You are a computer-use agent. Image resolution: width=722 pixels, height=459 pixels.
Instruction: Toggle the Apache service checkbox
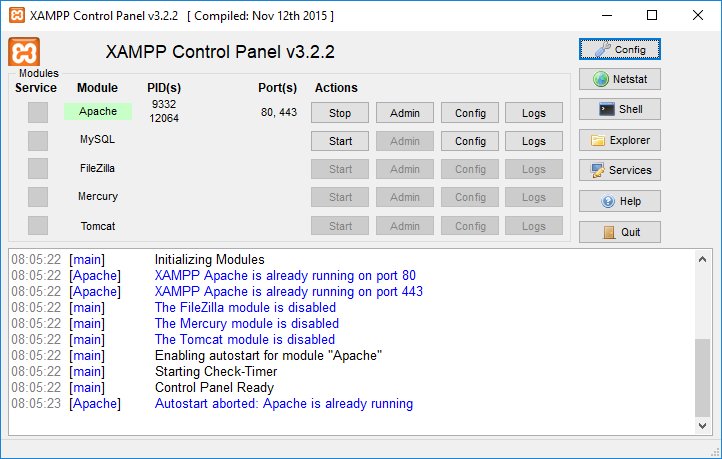[38, 112]
